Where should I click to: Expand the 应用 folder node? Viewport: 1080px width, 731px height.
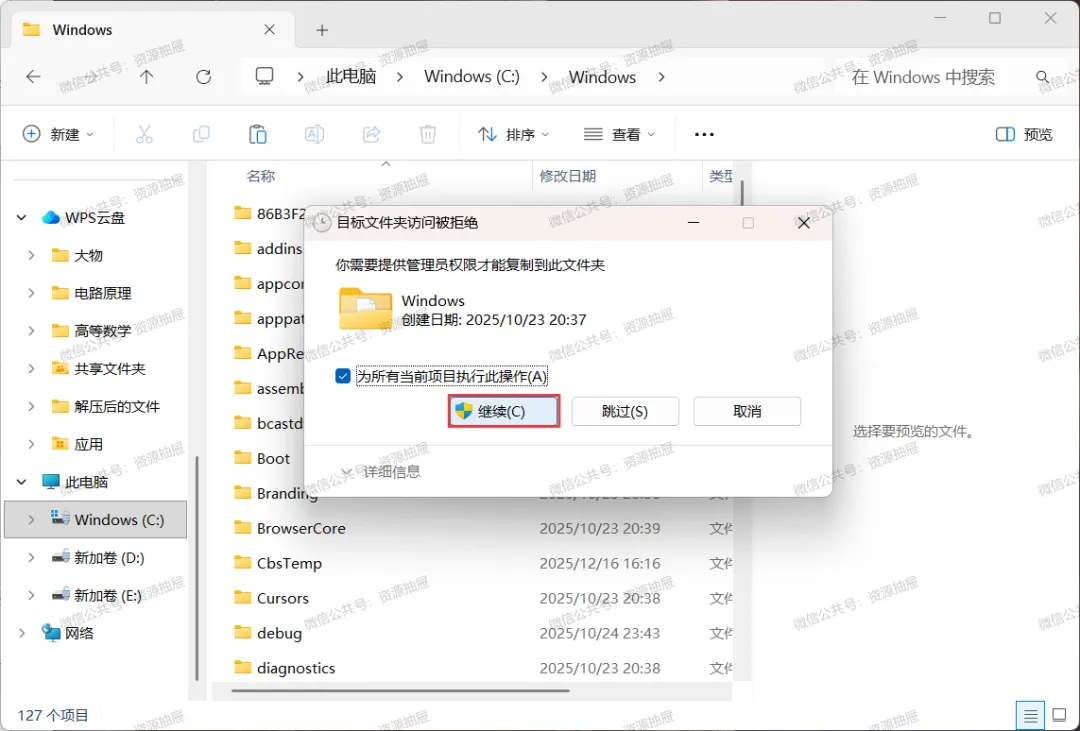click(x=31, y=444)
